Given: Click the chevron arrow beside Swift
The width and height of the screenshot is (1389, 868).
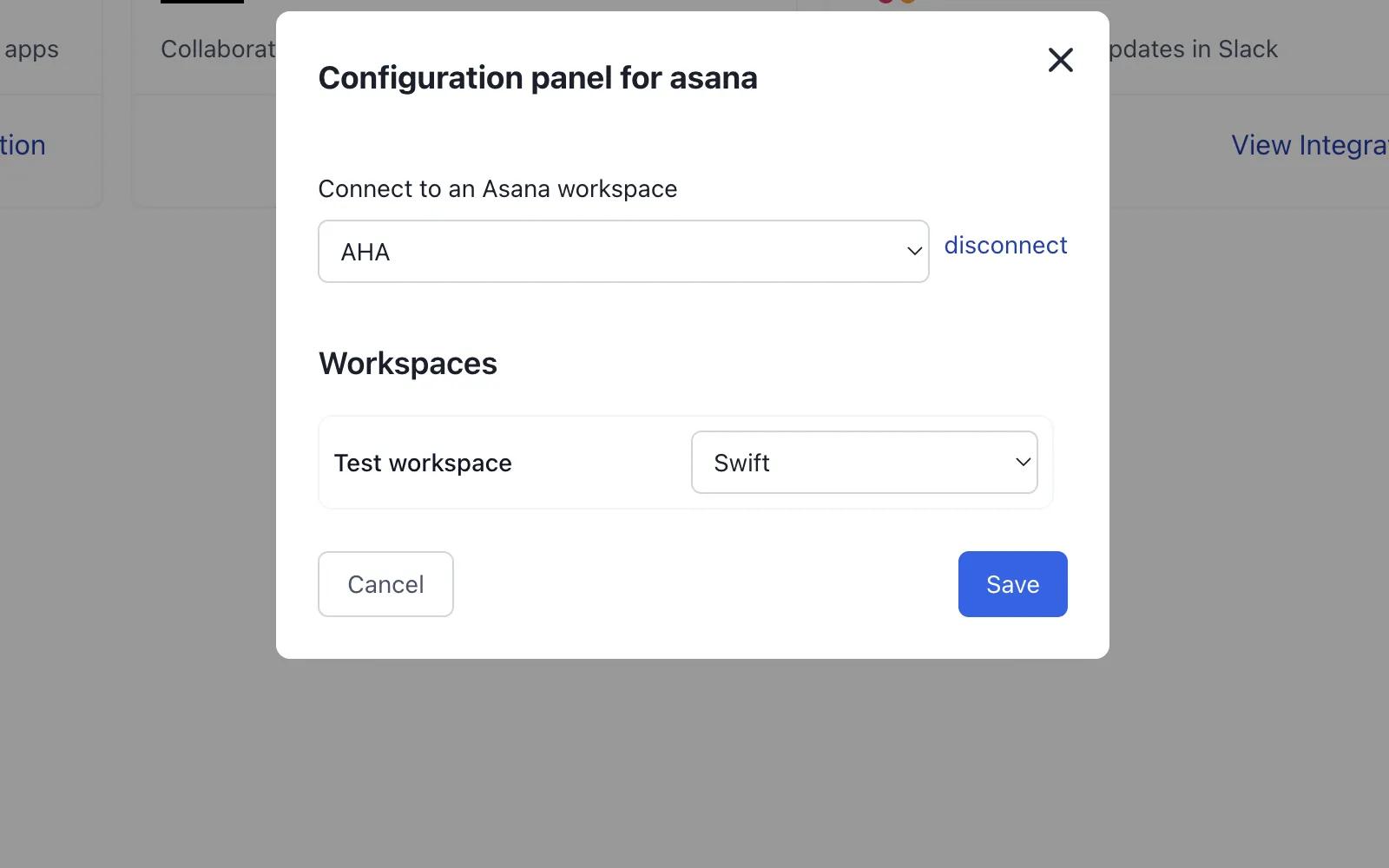Looking at the screenshot, I should point(1023,463).
